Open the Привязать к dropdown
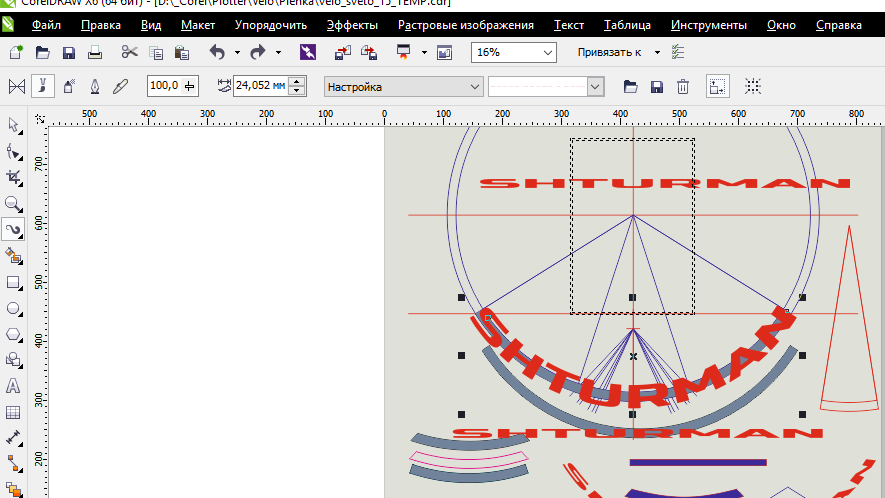This screenshot has height=498, width=885. (657, 53)
